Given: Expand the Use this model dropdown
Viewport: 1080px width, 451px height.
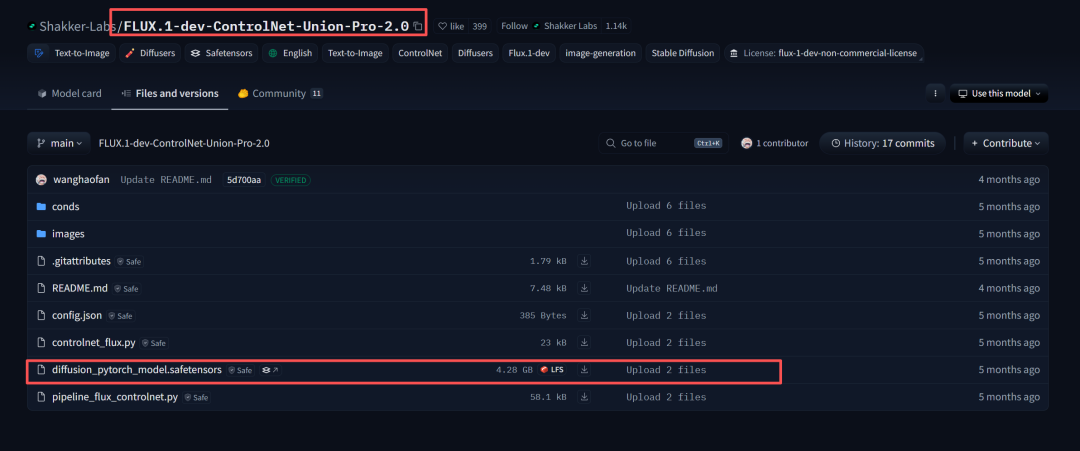Looking at the screenshot, I should click(999, 94).
